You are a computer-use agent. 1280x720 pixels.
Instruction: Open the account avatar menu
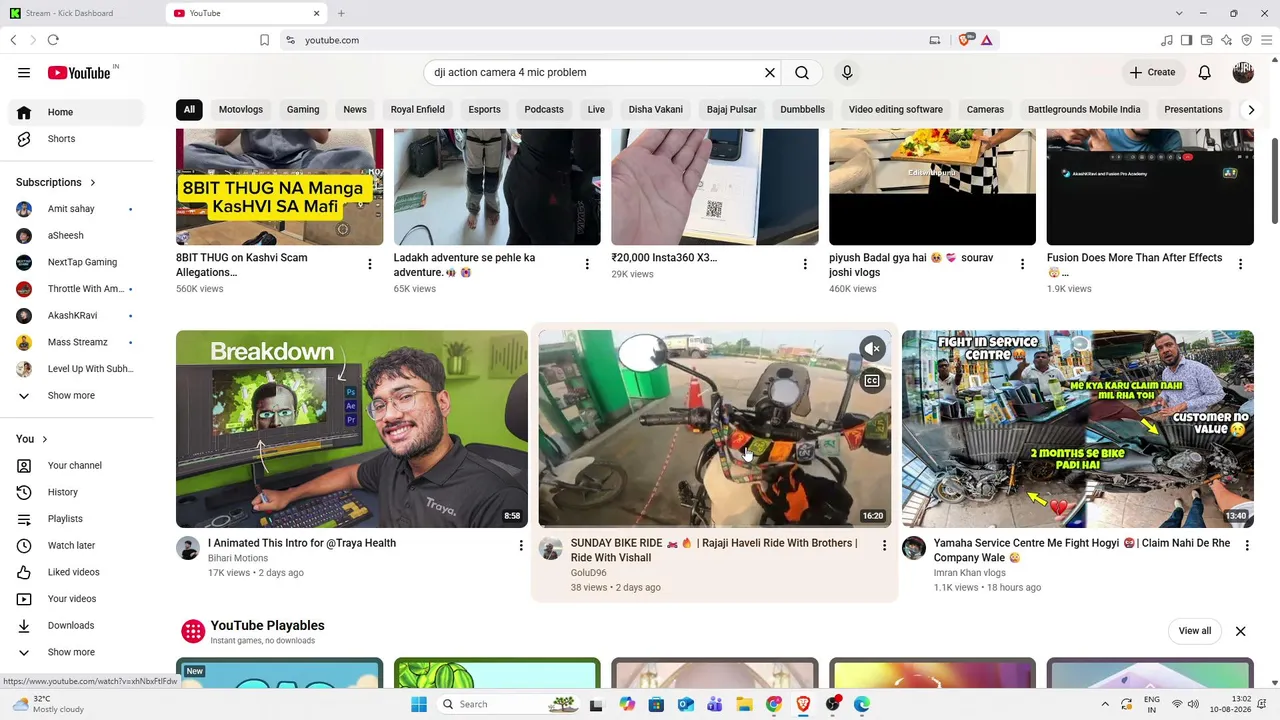pyautogui.click(x=1243, y=72)
